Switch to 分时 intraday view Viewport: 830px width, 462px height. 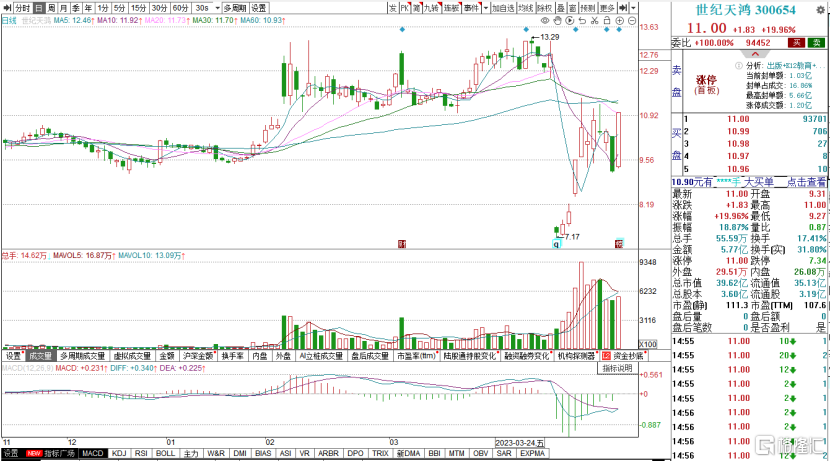23,8
